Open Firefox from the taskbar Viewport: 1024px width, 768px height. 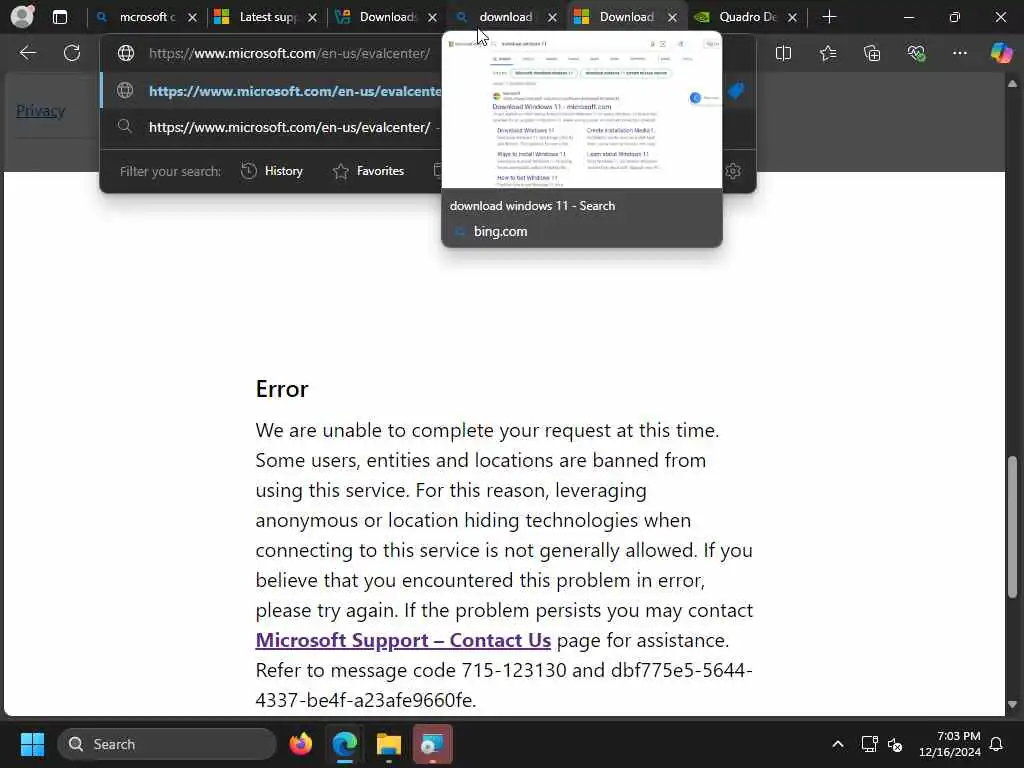pyautogui.click(x=300, y=744)
